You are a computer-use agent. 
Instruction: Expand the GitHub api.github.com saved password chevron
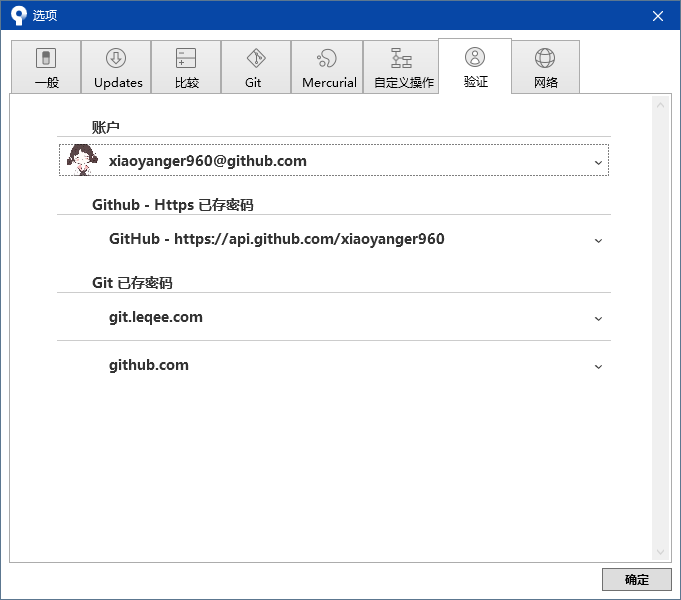pyautogui.click(x=598, y=241)
